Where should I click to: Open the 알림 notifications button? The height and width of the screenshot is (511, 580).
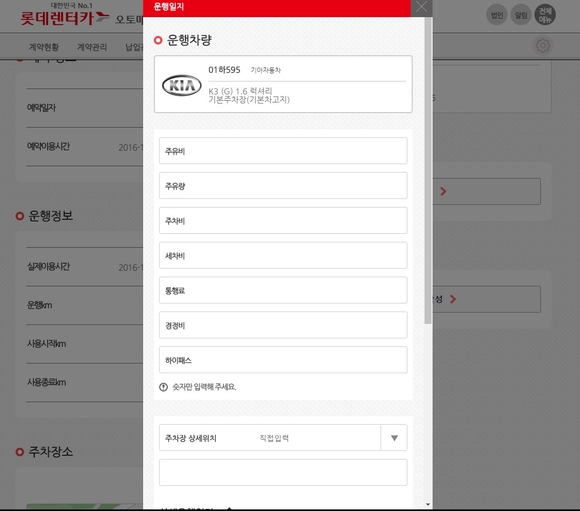pyautogui.click(x=521, y=15)
